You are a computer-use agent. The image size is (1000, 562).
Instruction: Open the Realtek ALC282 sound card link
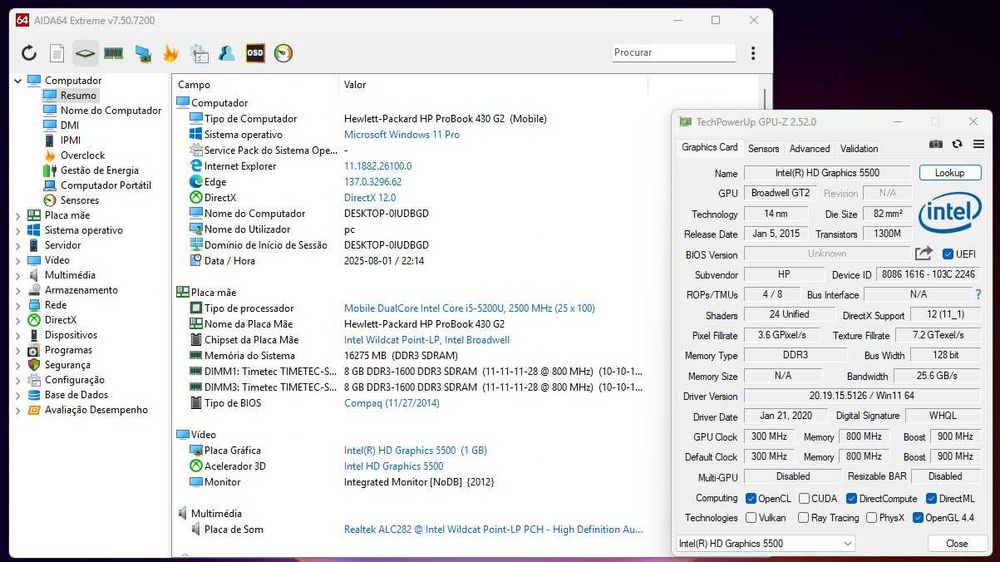[493, 529]
